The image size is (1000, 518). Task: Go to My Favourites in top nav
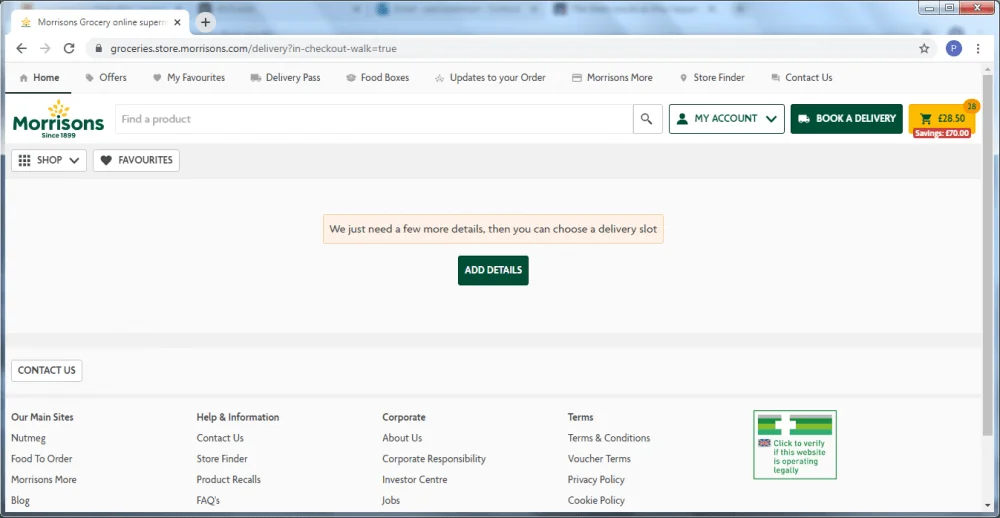tap(189, 78)
